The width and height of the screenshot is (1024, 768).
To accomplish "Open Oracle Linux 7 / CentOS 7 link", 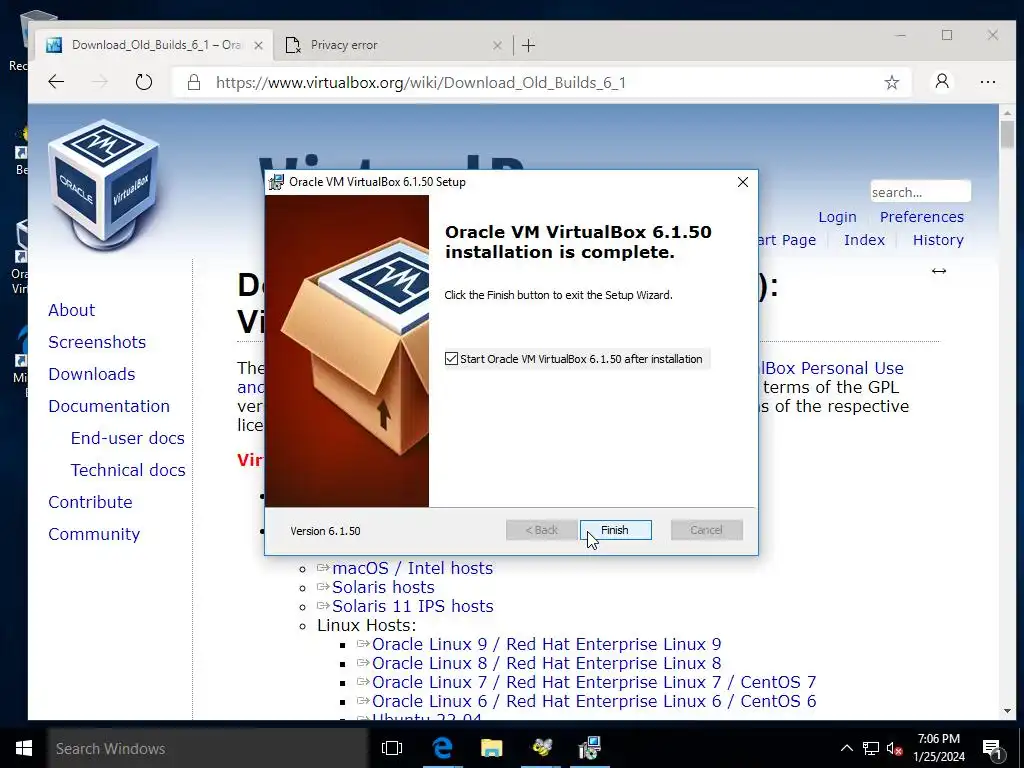I will pyautogui.click(x=594, y=682).
